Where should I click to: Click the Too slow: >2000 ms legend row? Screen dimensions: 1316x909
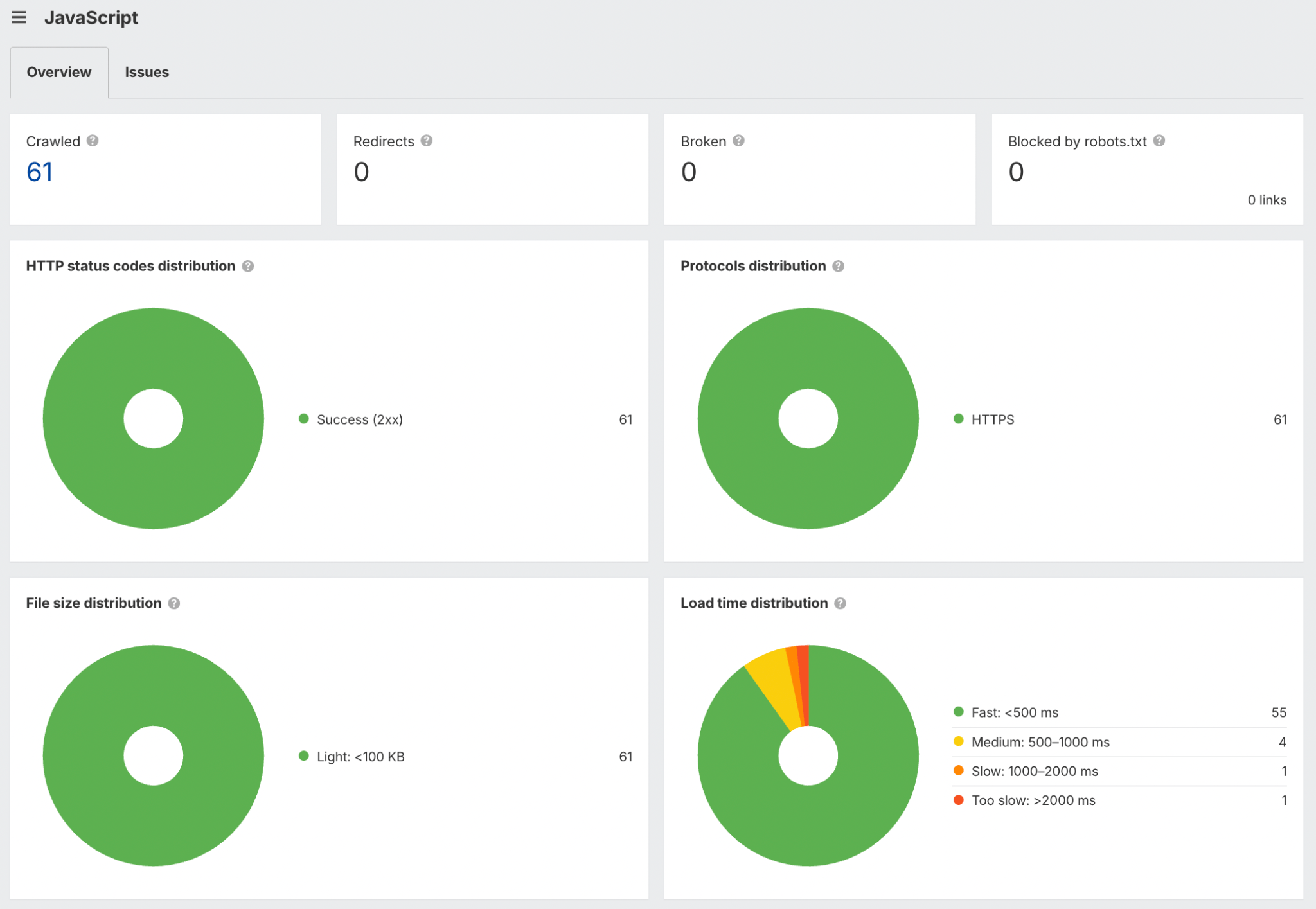coord(1120,800)
